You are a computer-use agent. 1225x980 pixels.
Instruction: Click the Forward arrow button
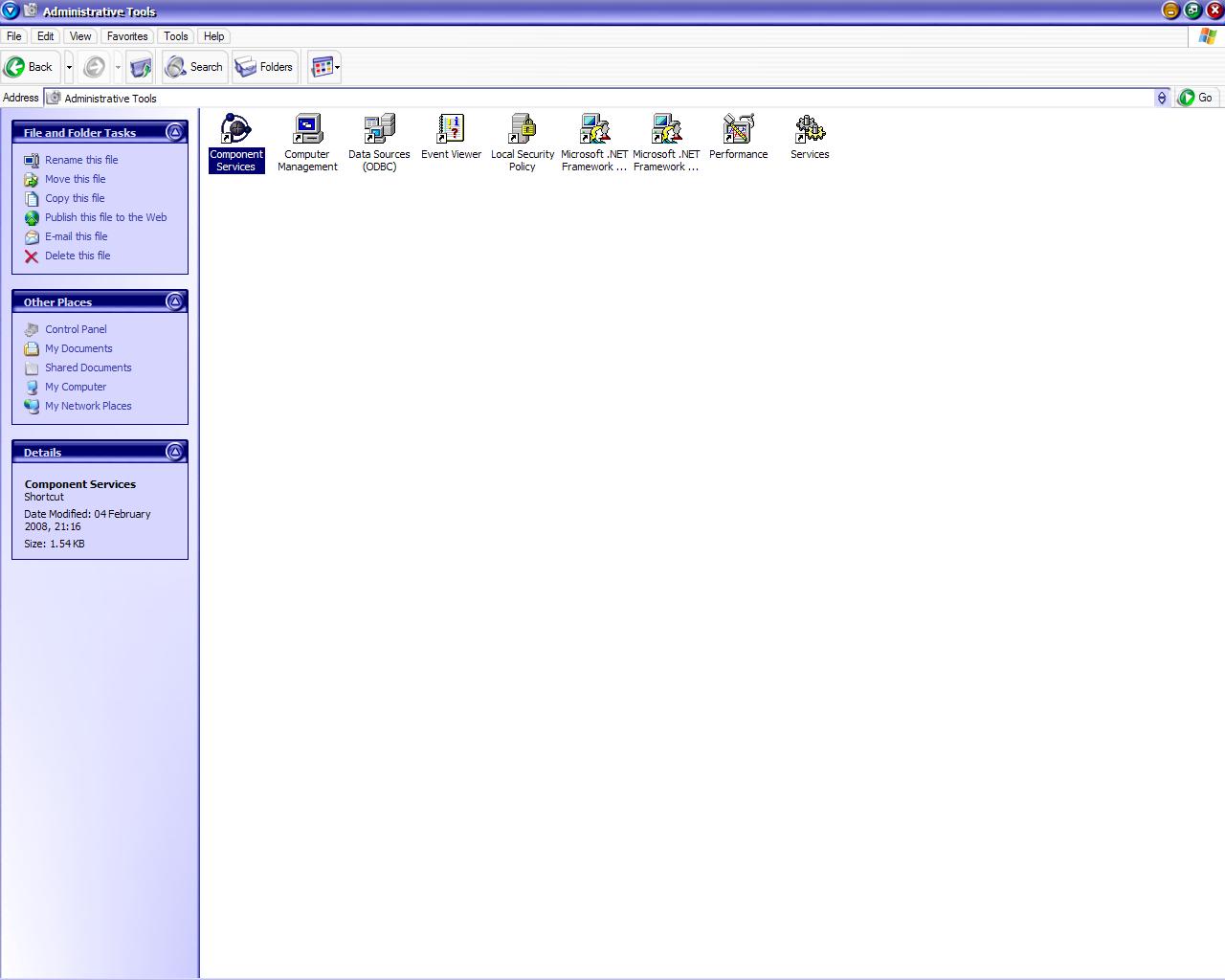pos(95,67)
